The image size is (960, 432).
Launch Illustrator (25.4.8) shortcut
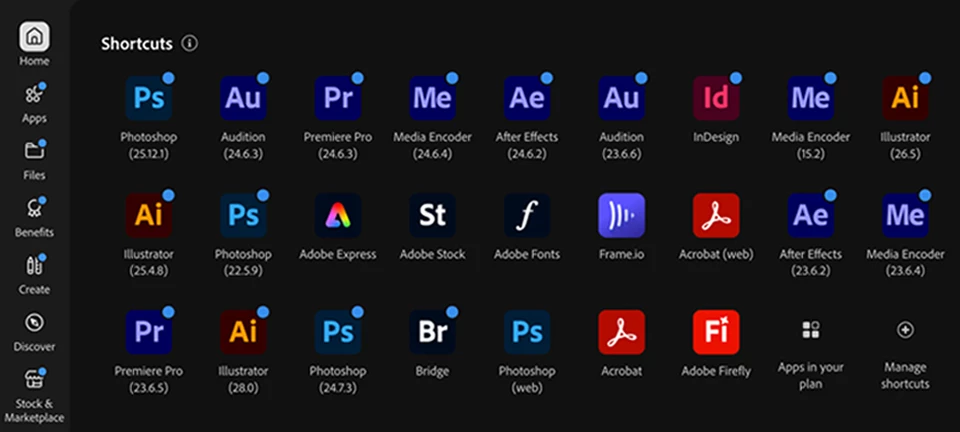(149, 215)
